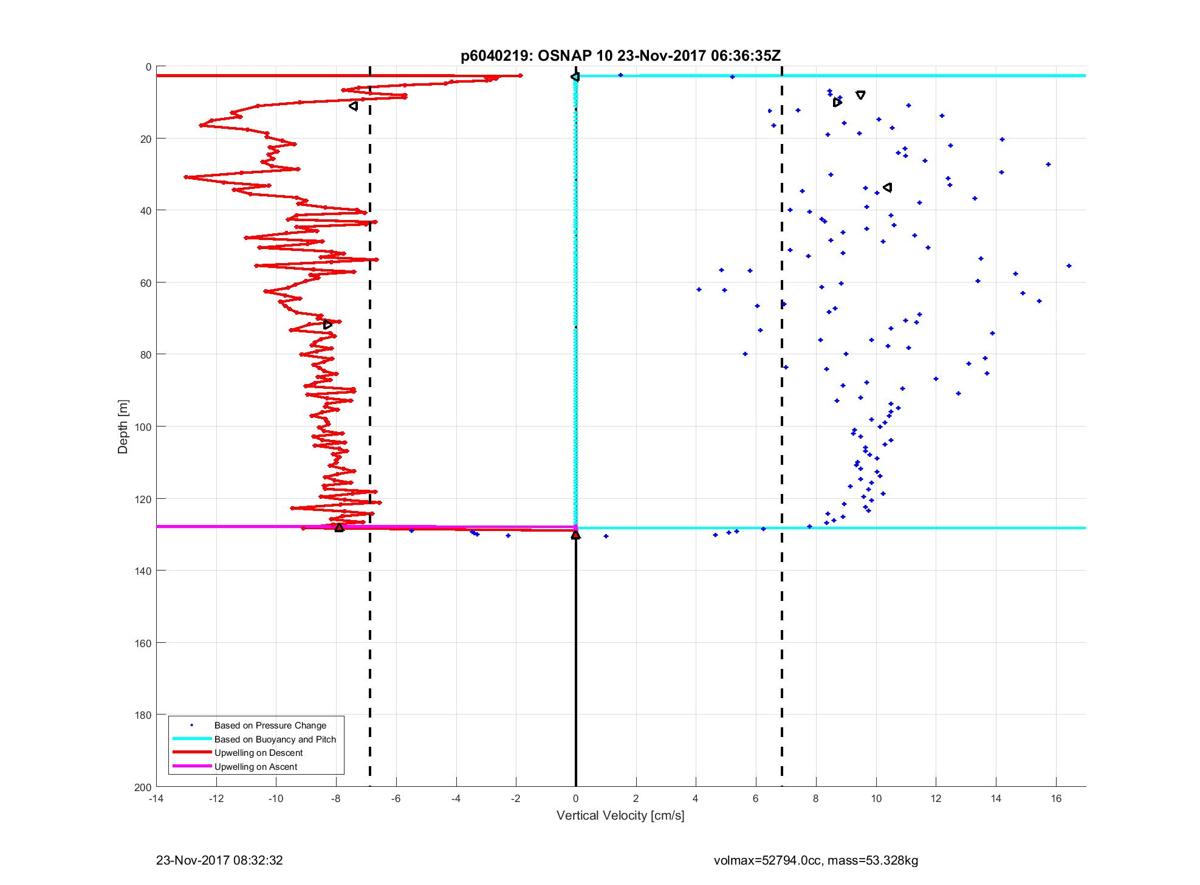The image size is (1200, 885).
Task: Click the triangle marker near -8 cm/s at 71 m depth
Action: pos(328,324)
